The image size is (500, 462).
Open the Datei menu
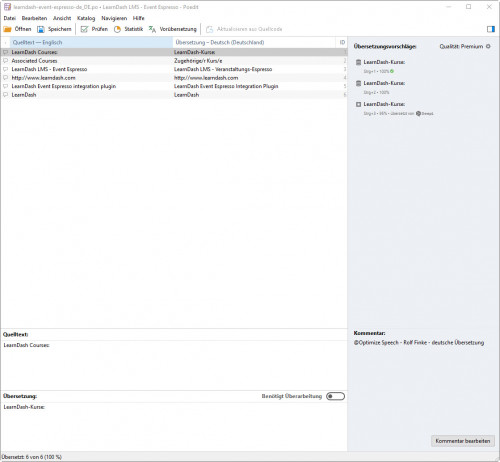tap(9, 18)
